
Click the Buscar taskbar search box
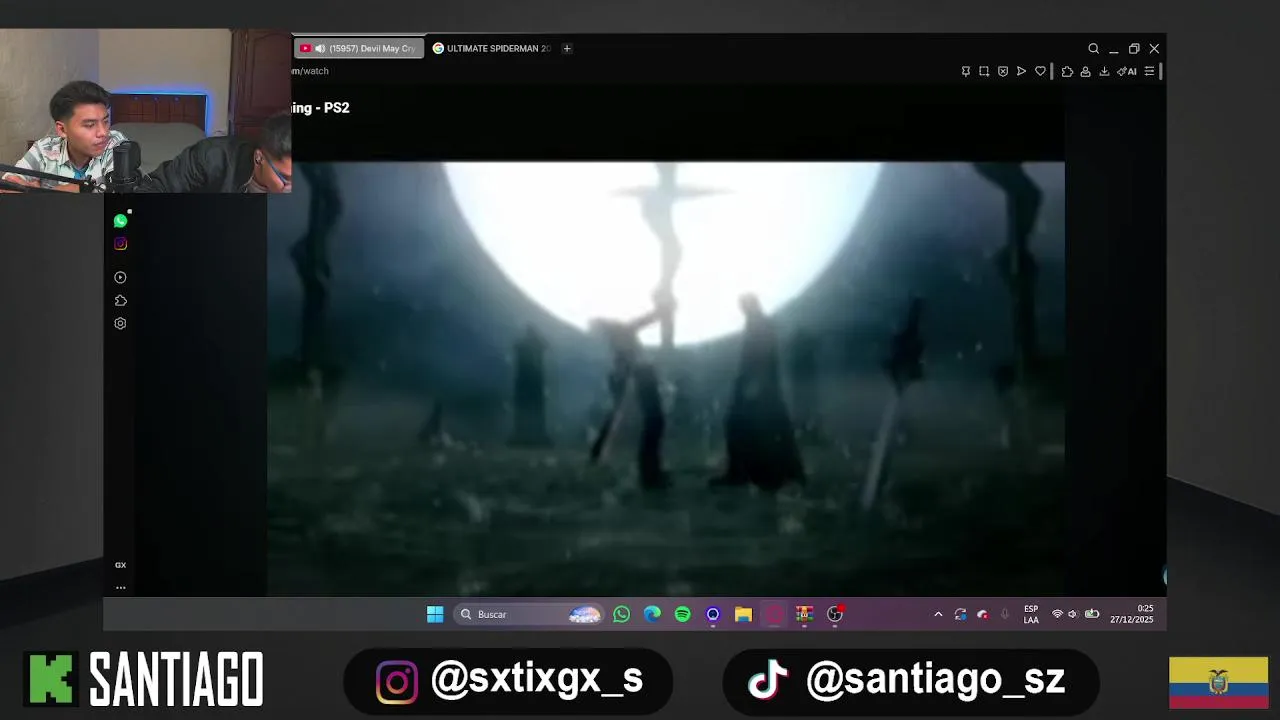tap(528, 614)
